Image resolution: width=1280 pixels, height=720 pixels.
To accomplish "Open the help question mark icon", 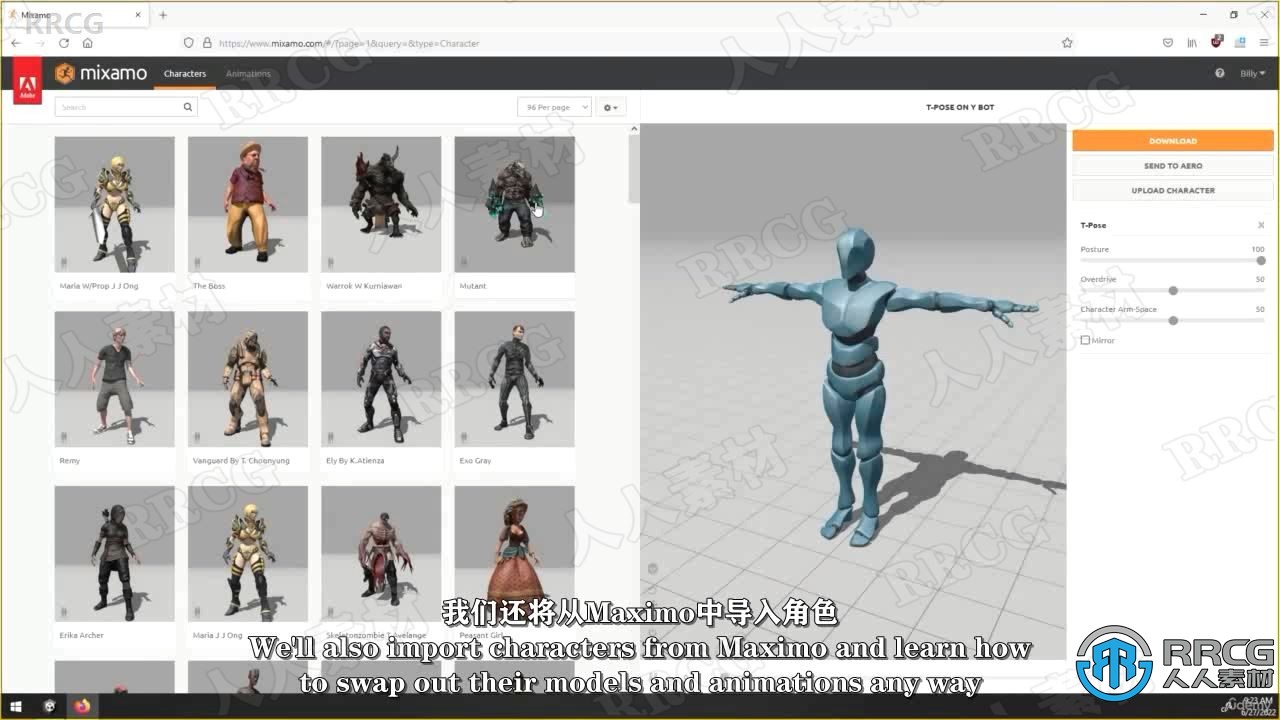I will click(1220, 73).
